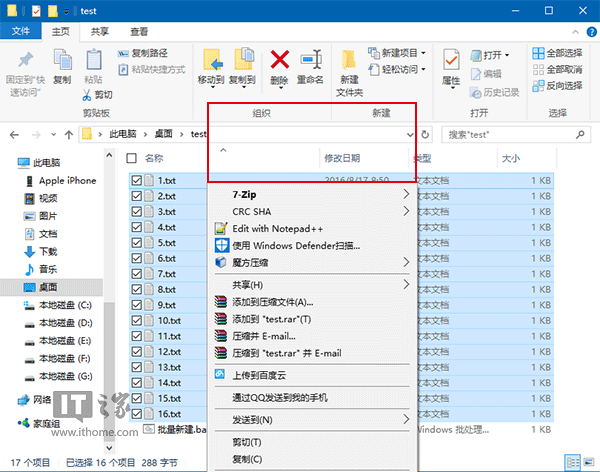Click the Properties (属性) icon
This screenshot has width=600, height=472.
(451, 62)
